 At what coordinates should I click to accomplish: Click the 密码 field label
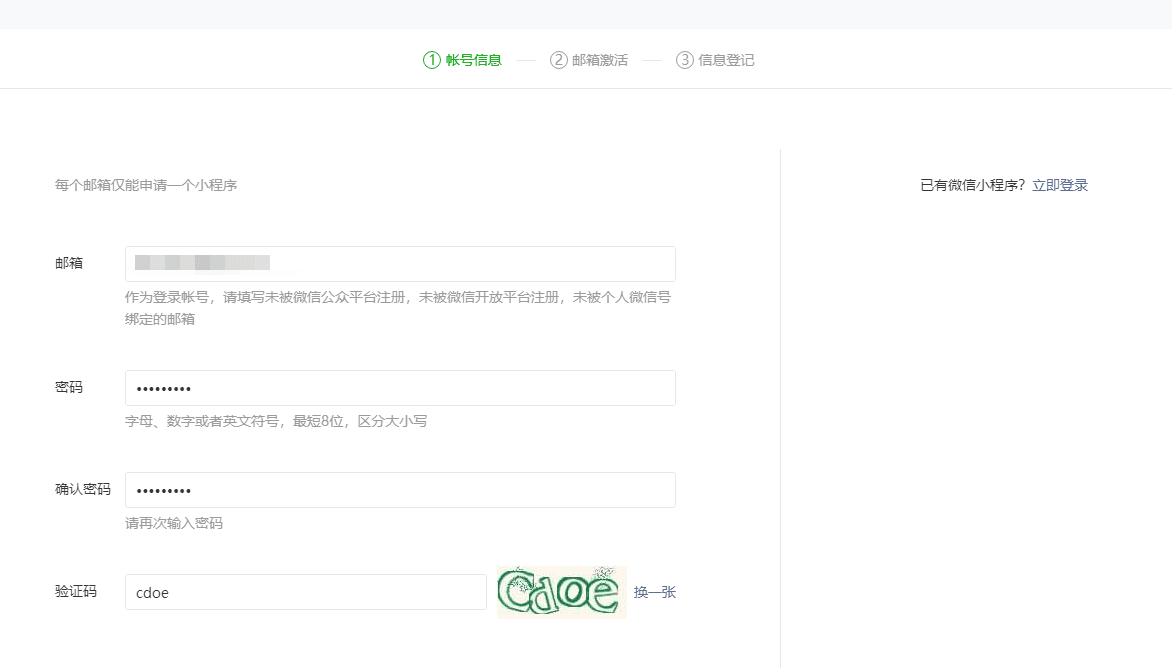(x=69, y=387)
